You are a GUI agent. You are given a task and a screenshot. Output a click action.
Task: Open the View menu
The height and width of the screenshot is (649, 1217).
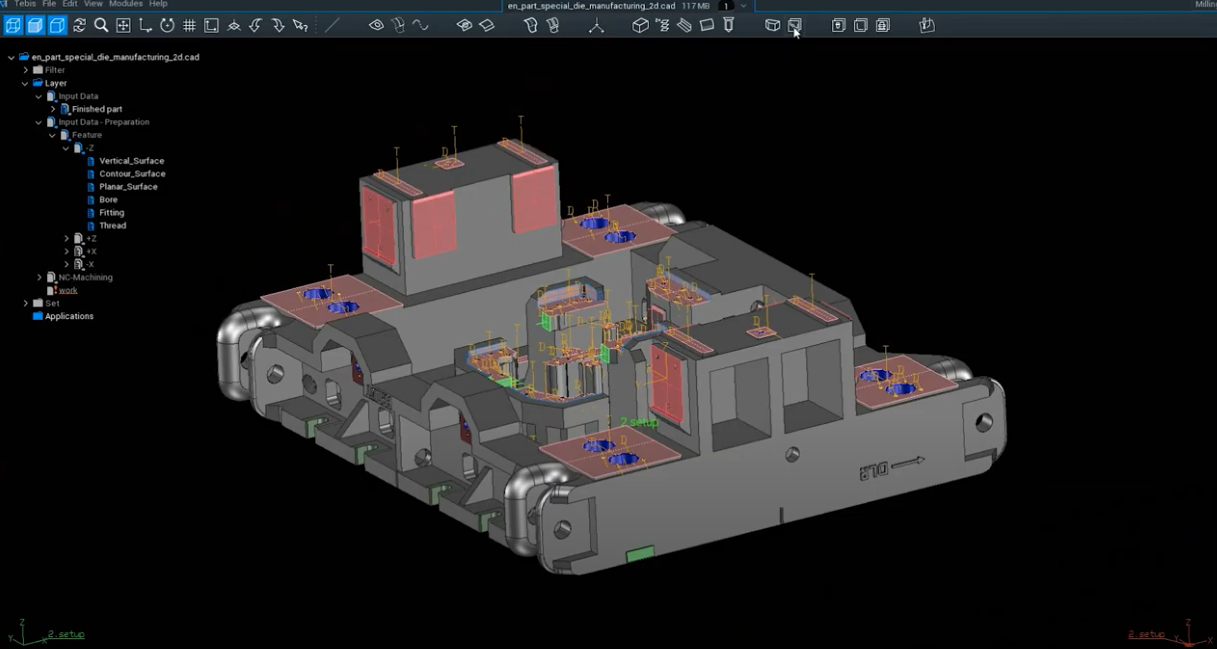tap(93, 4)
